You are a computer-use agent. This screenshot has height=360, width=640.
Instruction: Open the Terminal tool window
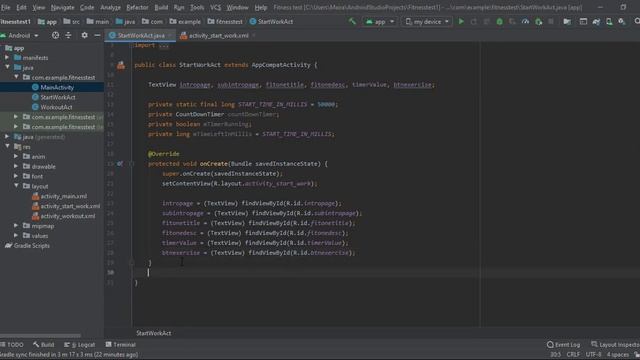[120, 344]
